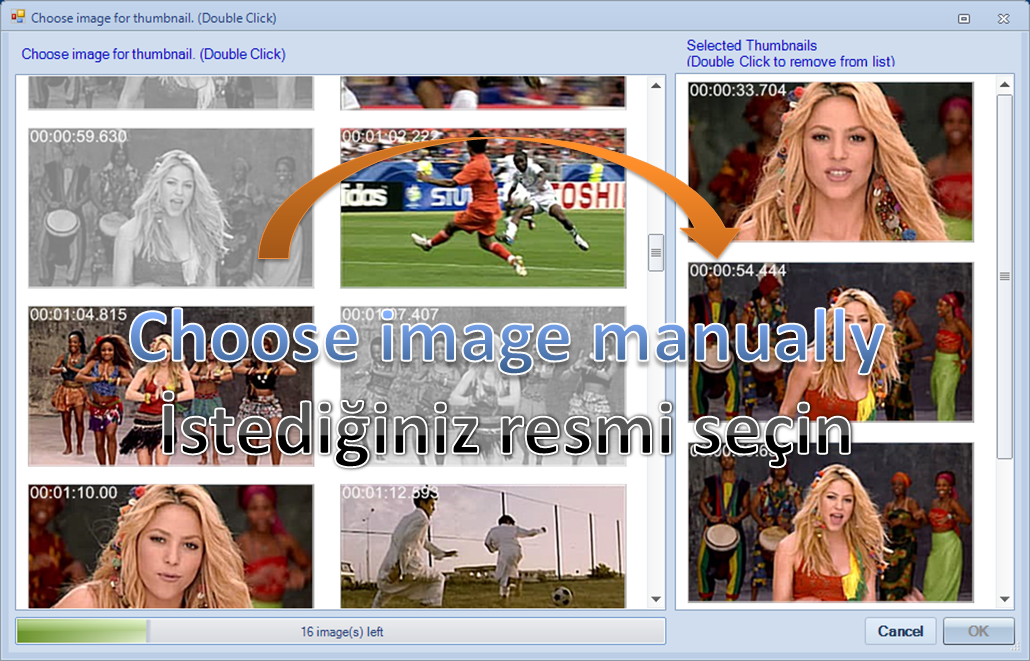Select the faded thumbnail at 00:01:07.407
Viewport: 1030px width, 661px height.
[x=483, y=386]
